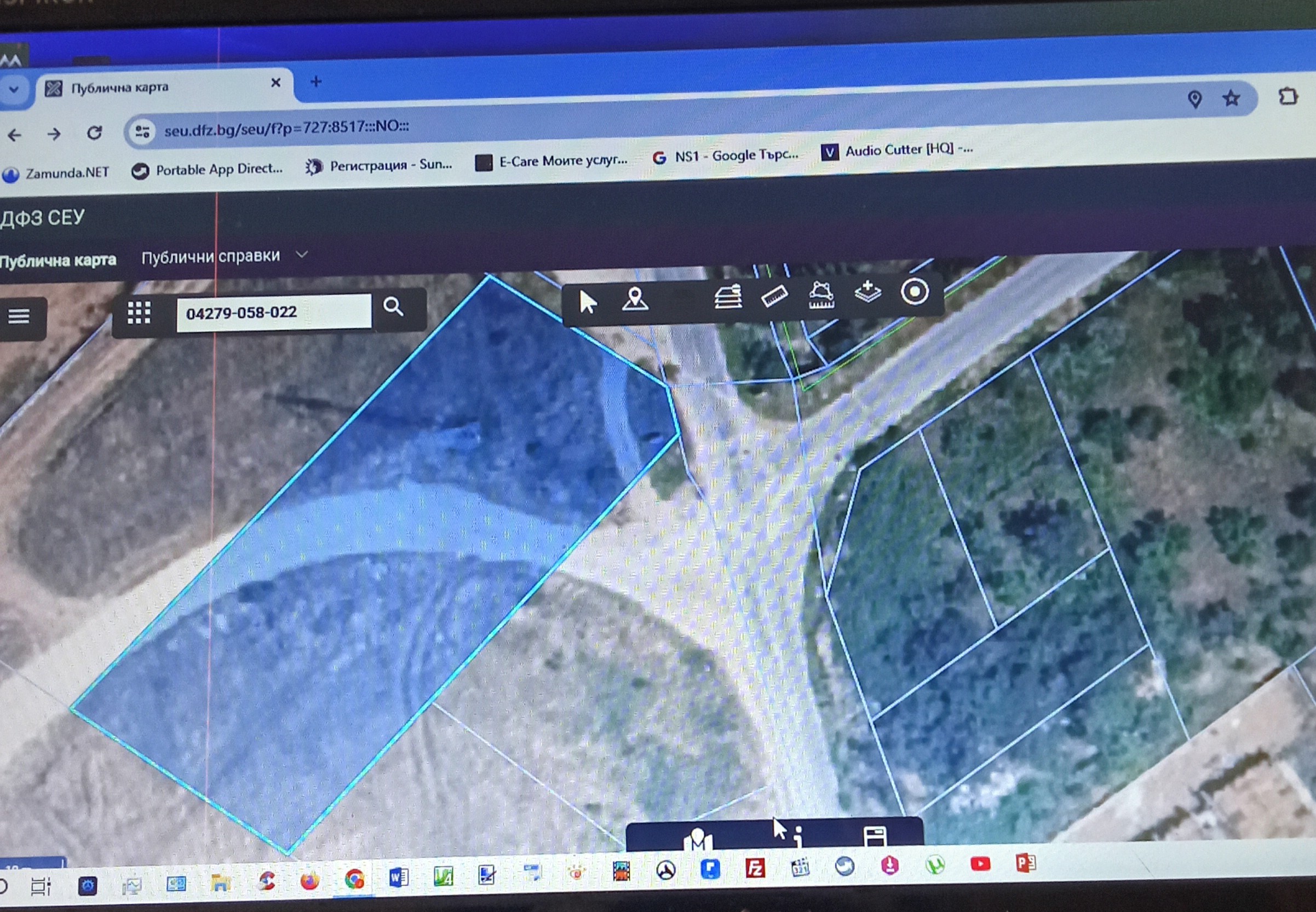Open the NS1 - Google Търс... bookmark
Screen dimensions: 1316x912
click(726, 155)
